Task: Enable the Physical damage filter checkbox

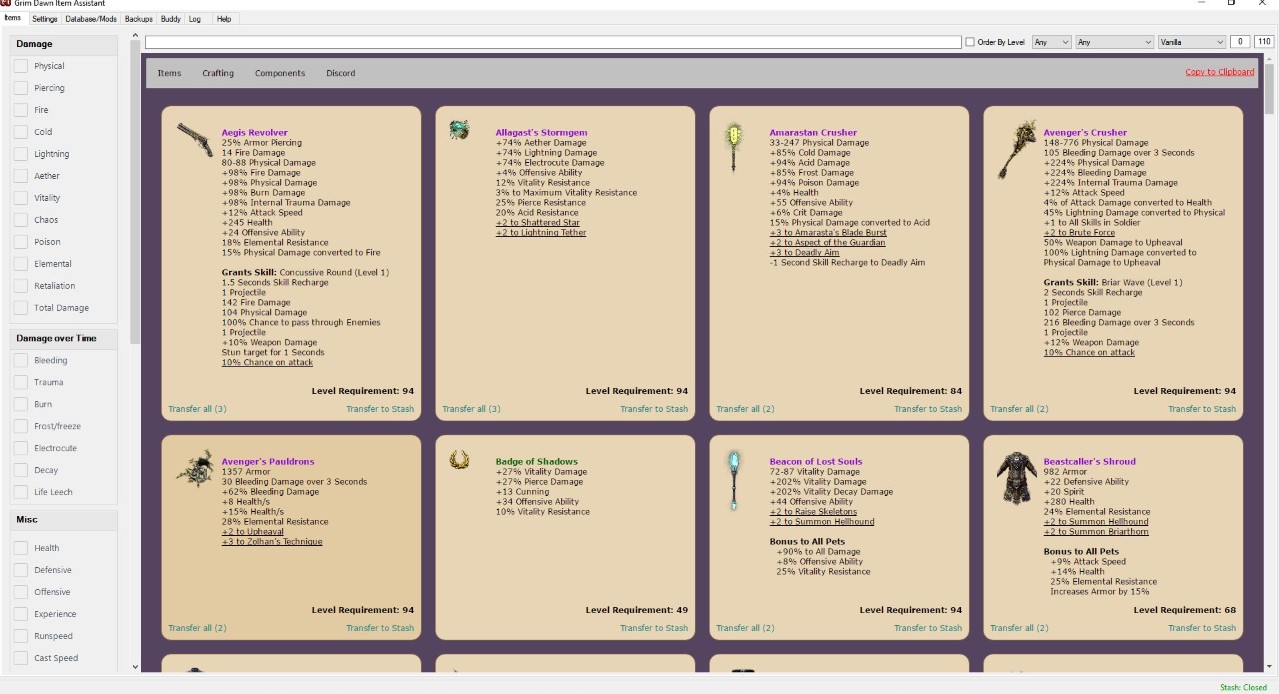Action: 21,66
